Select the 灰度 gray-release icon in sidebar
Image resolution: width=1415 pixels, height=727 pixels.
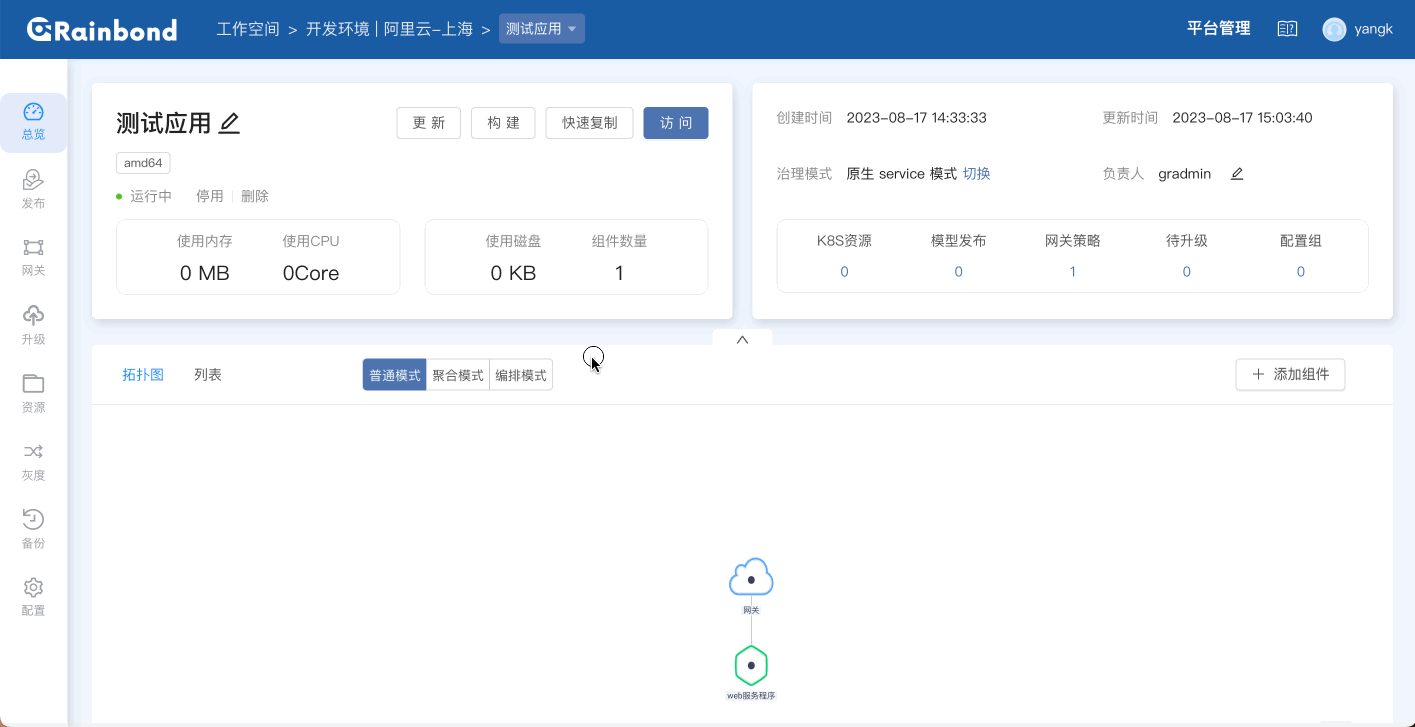[x=33, y=462]
